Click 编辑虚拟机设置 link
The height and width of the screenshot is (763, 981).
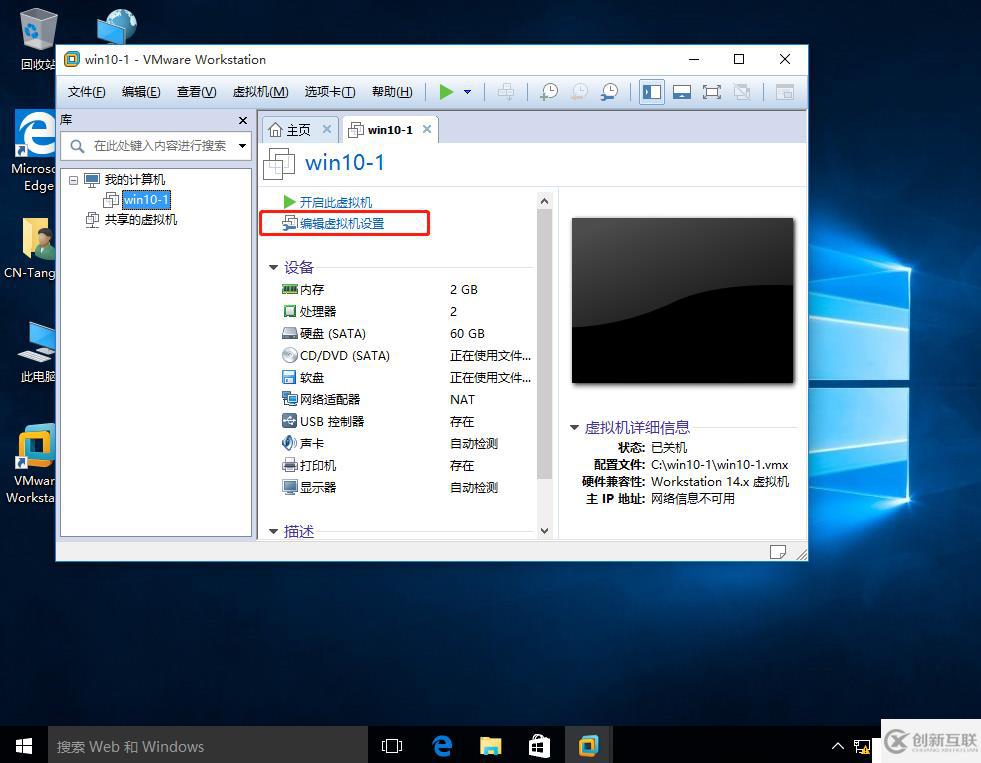click(x=341, y=224)
